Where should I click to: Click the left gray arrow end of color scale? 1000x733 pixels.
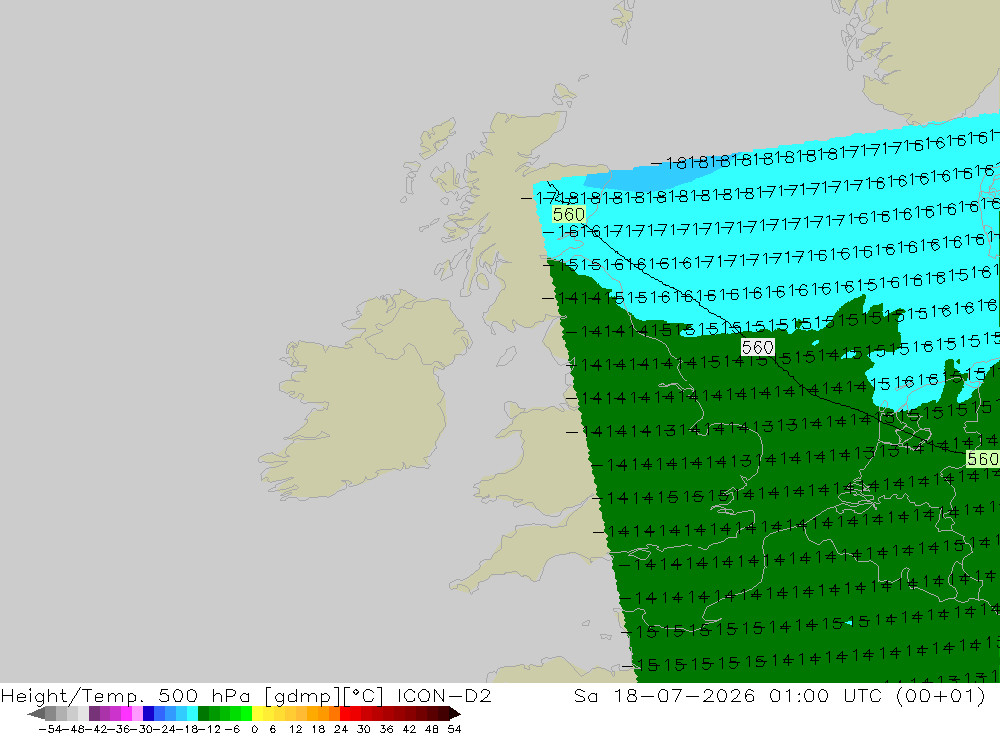click(x=36, y=714)
